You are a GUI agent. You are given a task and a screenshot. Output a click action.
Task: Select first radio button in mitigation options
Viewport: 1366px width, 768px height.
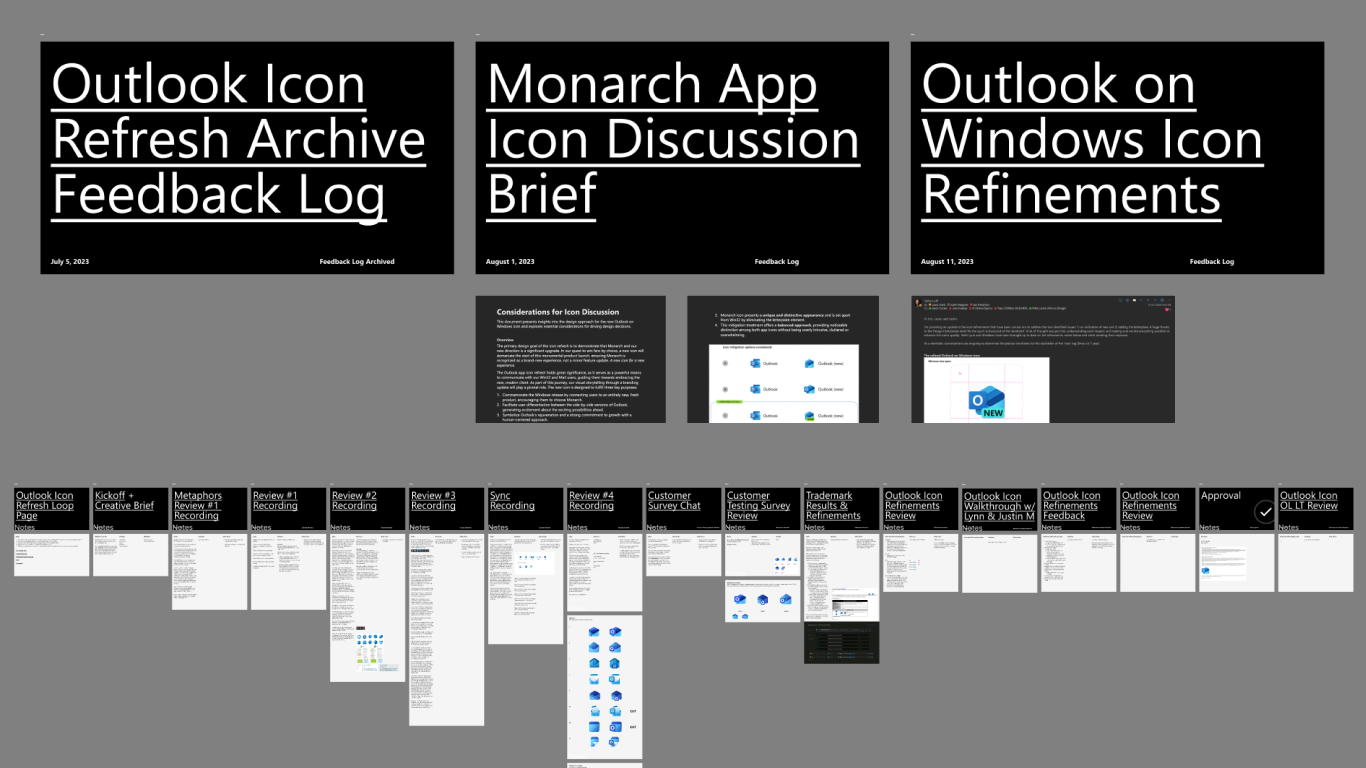click(x=725, y=363)
